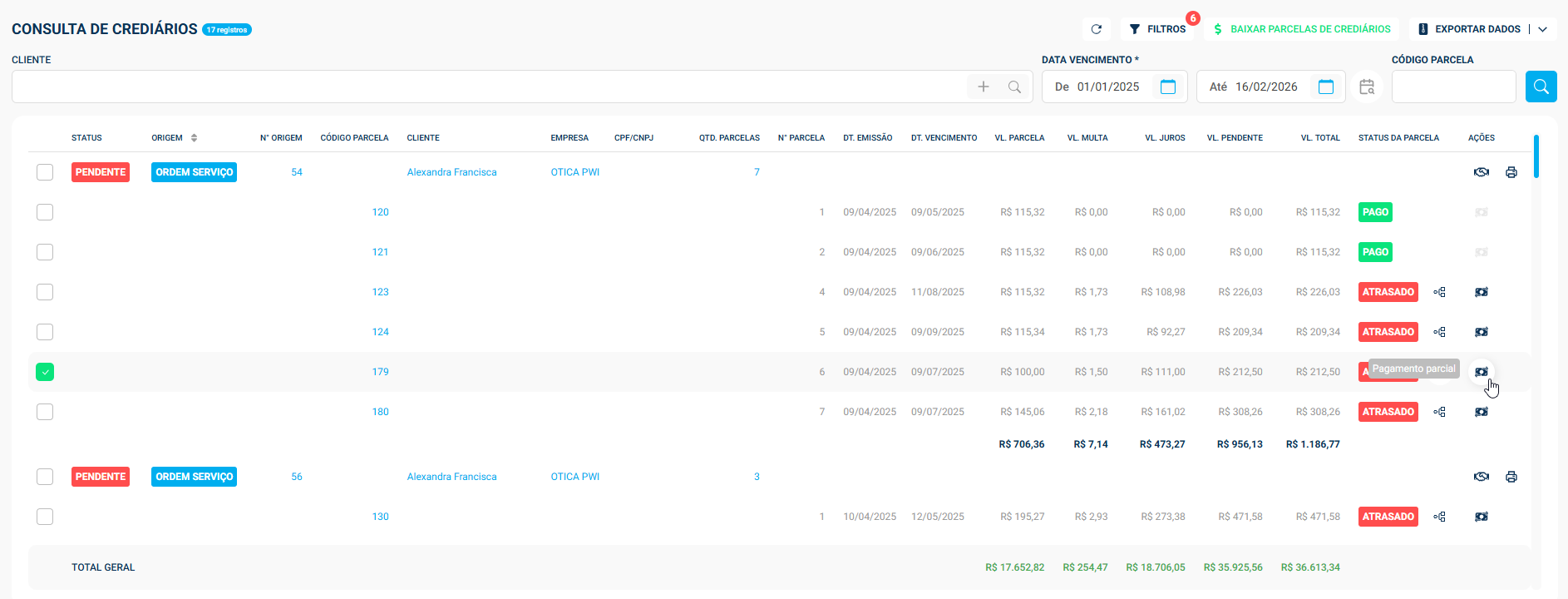Screen dimensions: 1568x599
Task: Select the checkbox for order 56 row
Action: click(45, 477)
